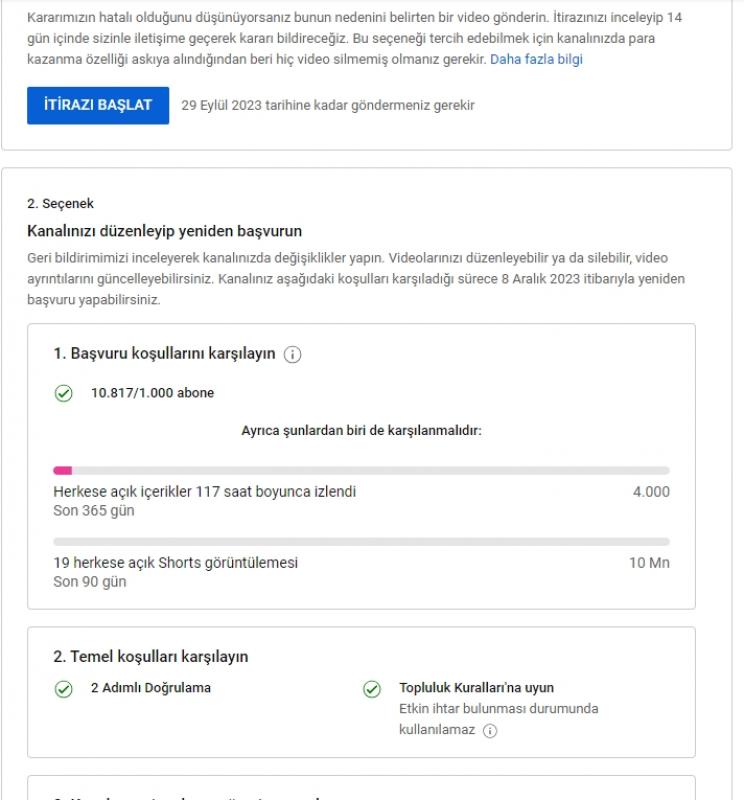Click green checkmark next to abone count
Viewport: 744px width, 800px height.
64,393
